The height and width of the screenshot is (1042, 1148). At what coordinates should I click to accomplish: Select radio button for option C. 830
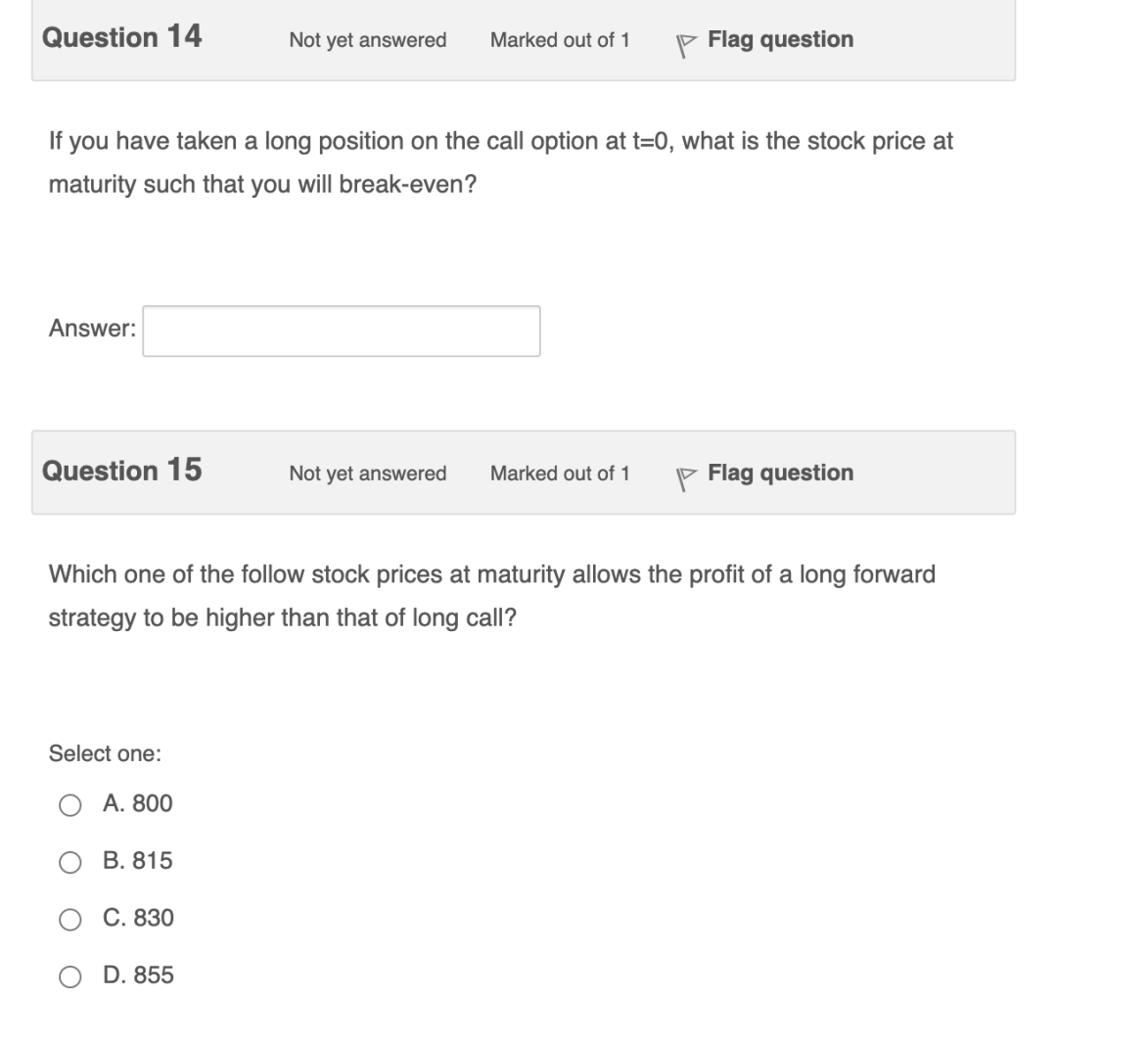click(x=70, y=918)
